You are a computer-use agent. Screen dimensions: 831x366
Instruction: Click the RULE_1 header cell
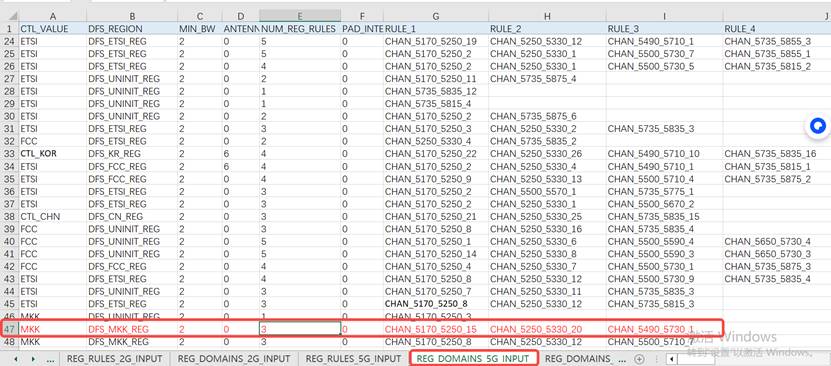coord(436,29)
